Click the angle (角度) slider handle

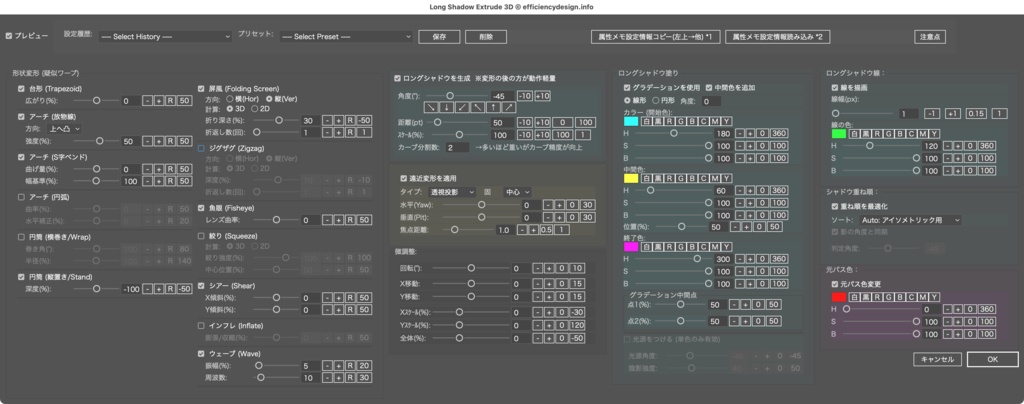tap(449, 96)
